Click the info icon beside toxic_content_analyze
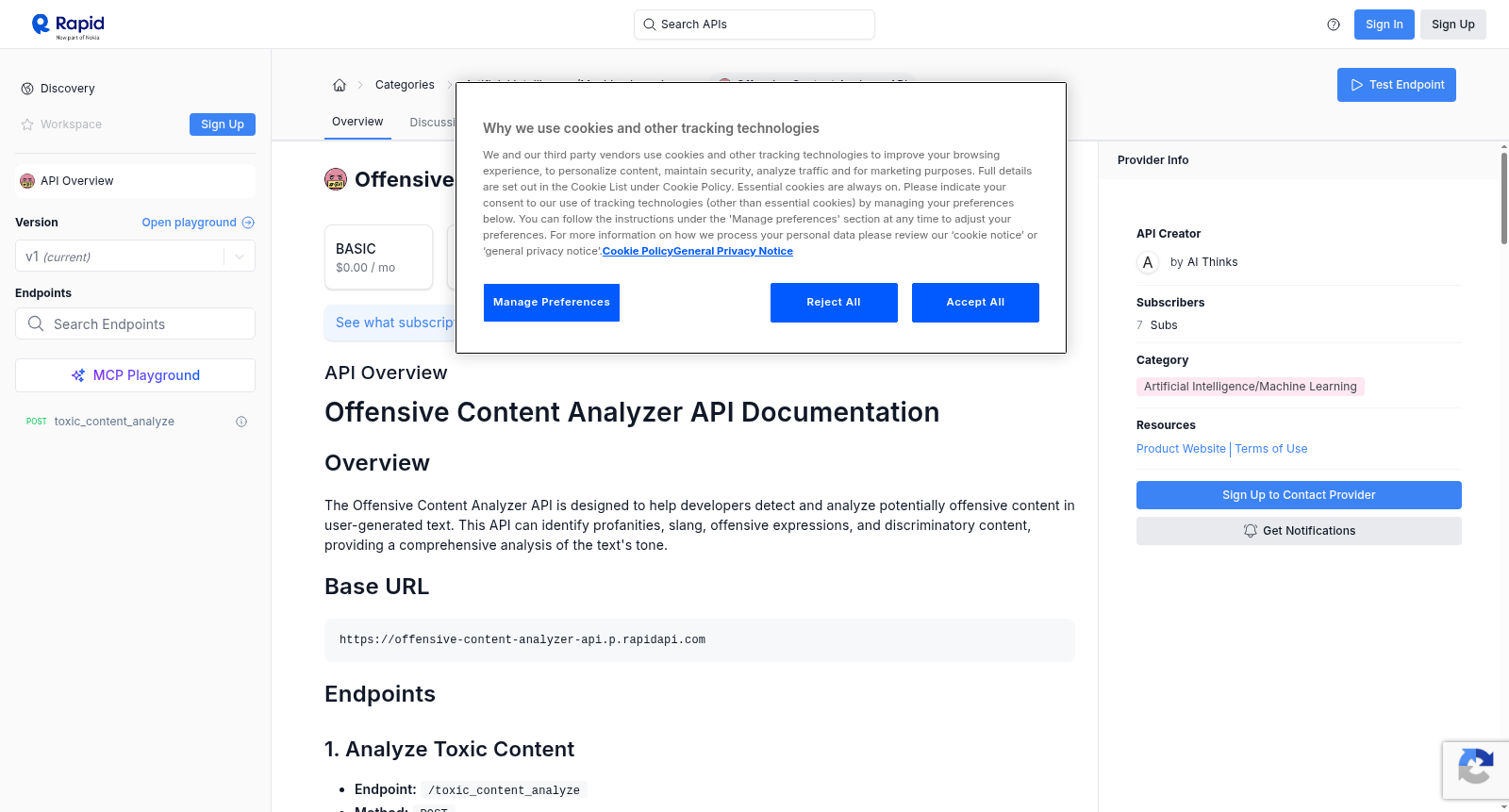 [x=241, y=422]
